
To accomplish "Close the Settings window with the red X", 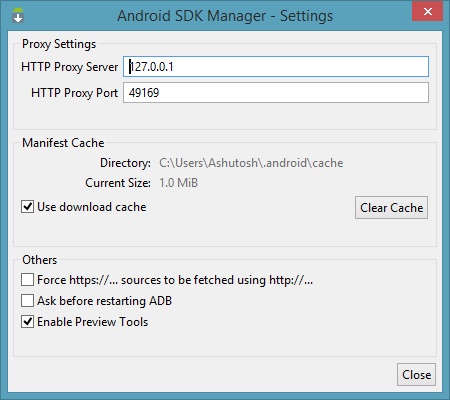I will click(428, 12).
